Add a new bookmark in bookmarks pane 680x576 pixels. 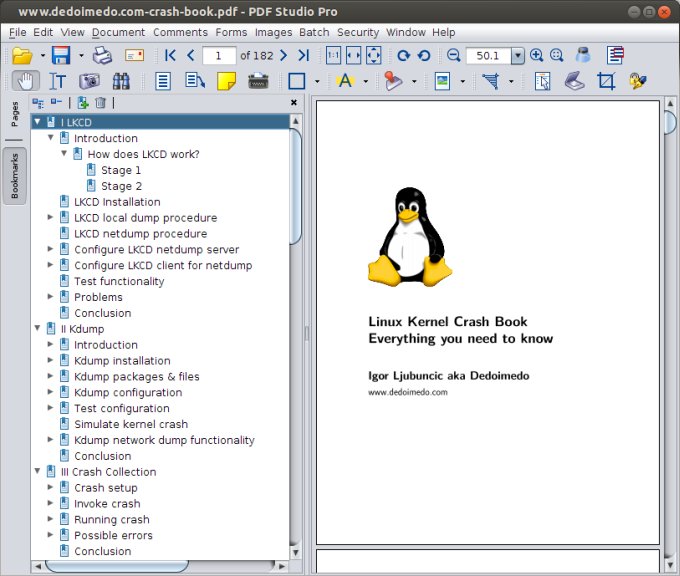(x=83, y=103)
